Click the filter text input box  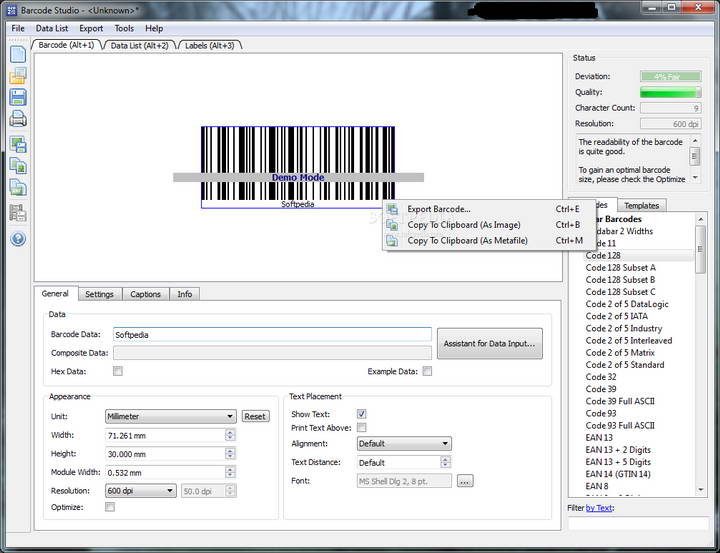[x=638, y=523]
